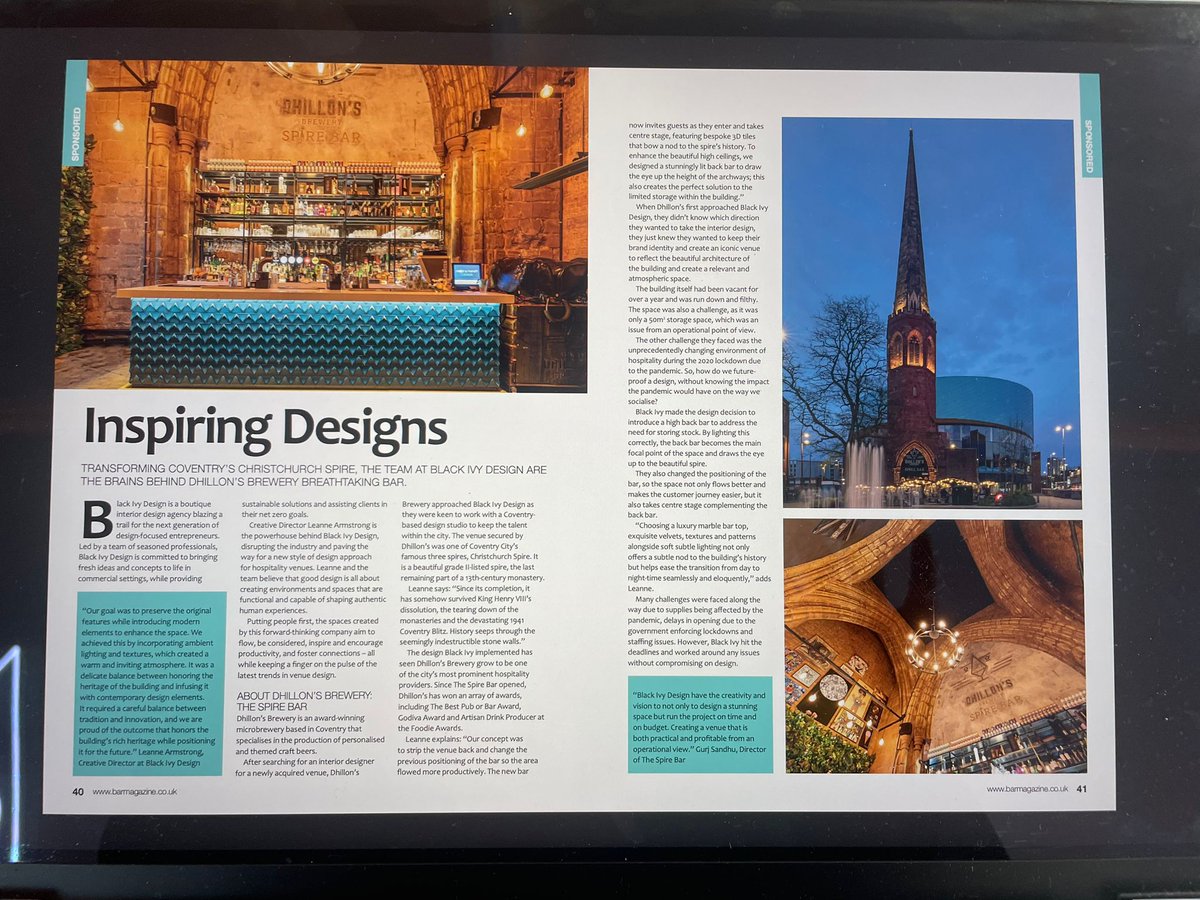Click the paragraph starting "Creative Director Leanne Armstrong"

coord(311,570)
